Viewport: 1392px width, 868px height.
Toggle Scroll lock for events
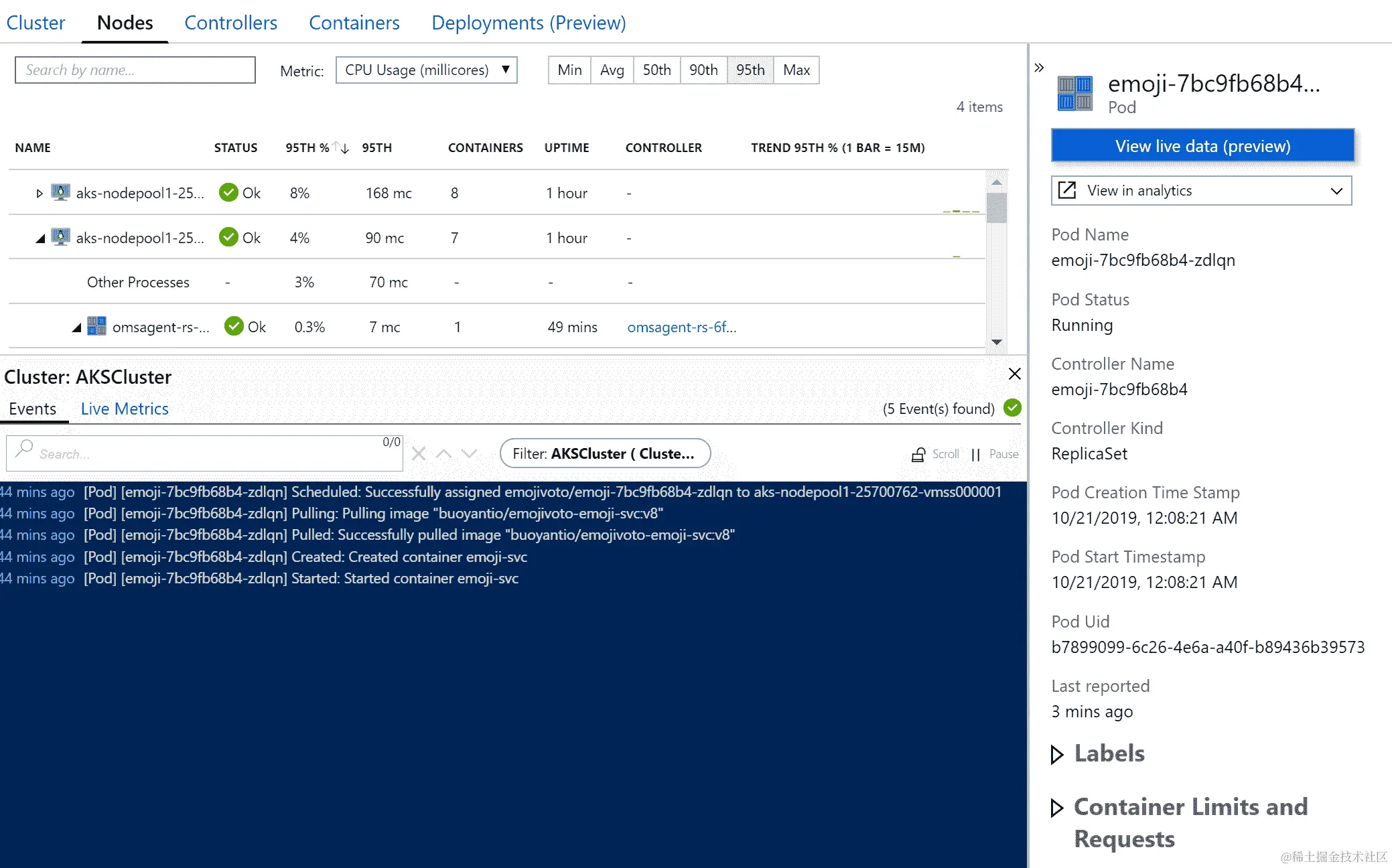coord(936,454)
